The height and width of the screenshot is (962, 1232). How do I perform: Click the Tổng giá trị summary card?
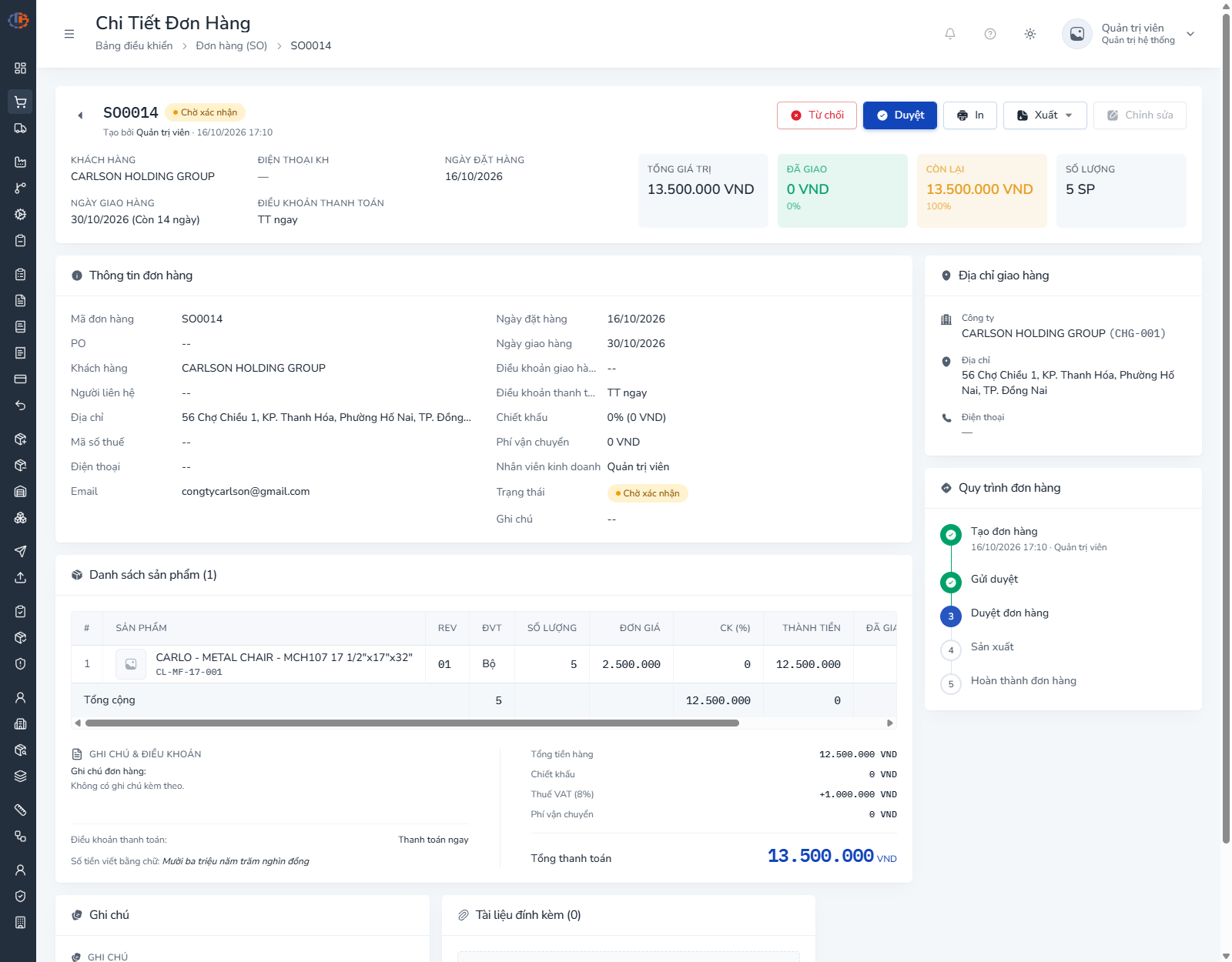pyautogui.click(x=703, y=191)
